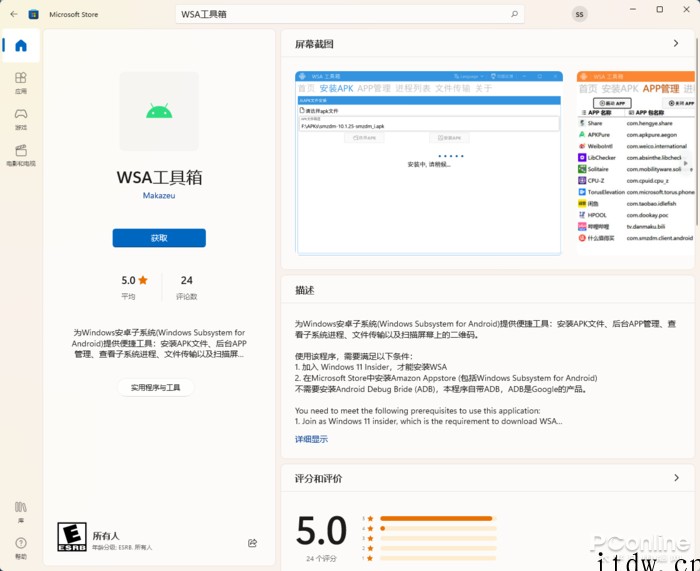
Task: Open the SS user profile avatar
Action: click(579, 14)
